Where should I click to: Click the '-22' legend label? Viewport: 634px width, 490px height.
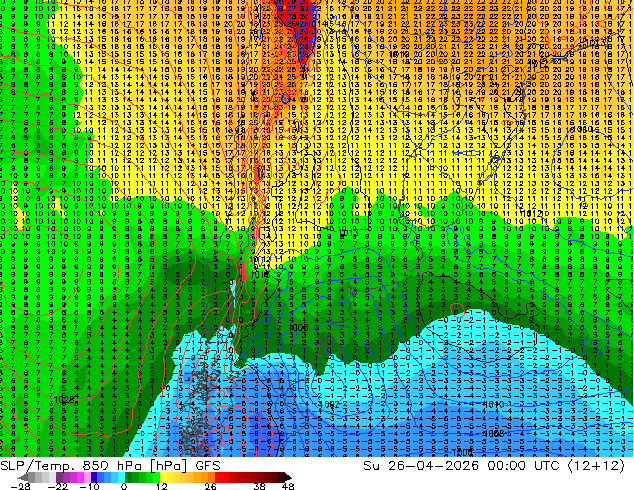tap(58, 486)
